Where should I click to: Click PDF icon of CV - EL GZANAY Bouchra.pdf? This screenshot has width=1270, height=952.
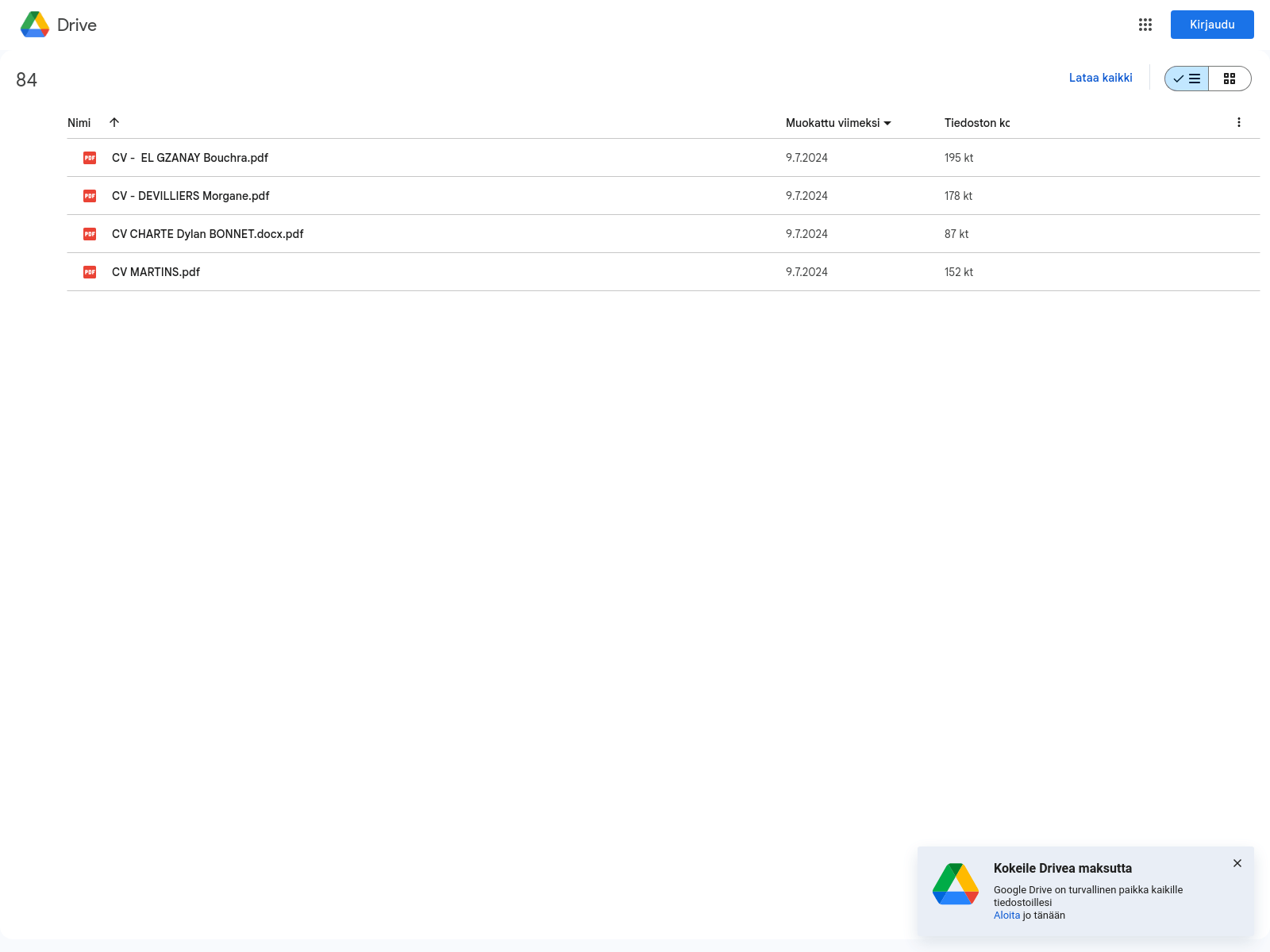[90, 158]
